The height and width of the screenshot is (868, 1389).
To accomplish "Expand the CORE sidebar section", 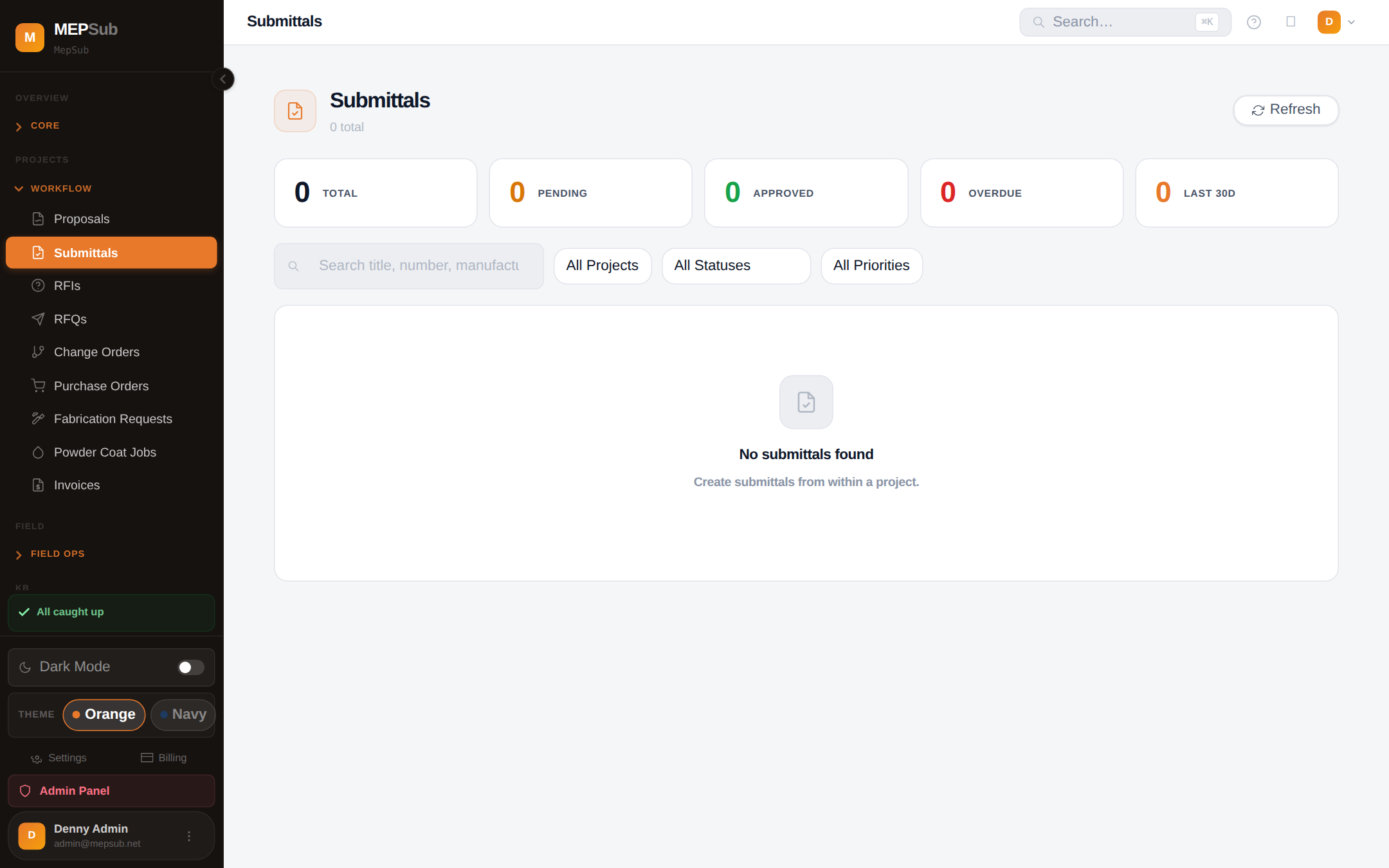I will [45, 126].
